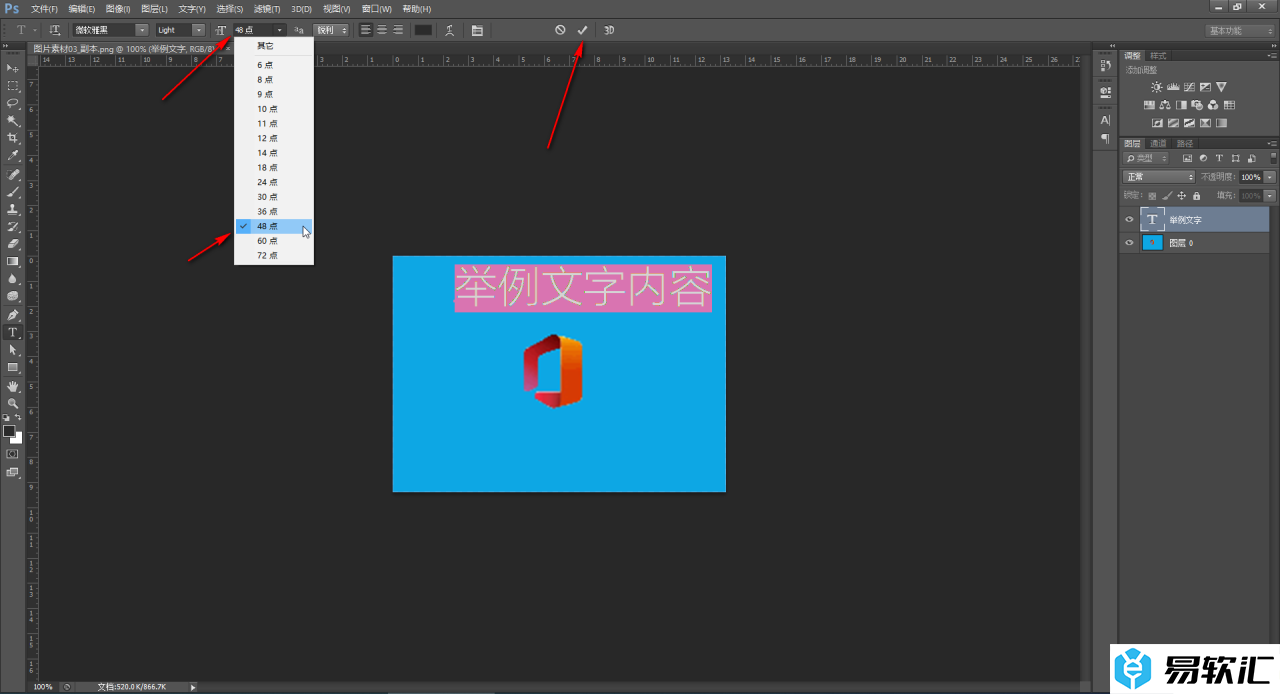Open the warp text dialog
The width and height of the screenshot is (1280, 694).
pyautogui.click(x=450, y=30)
